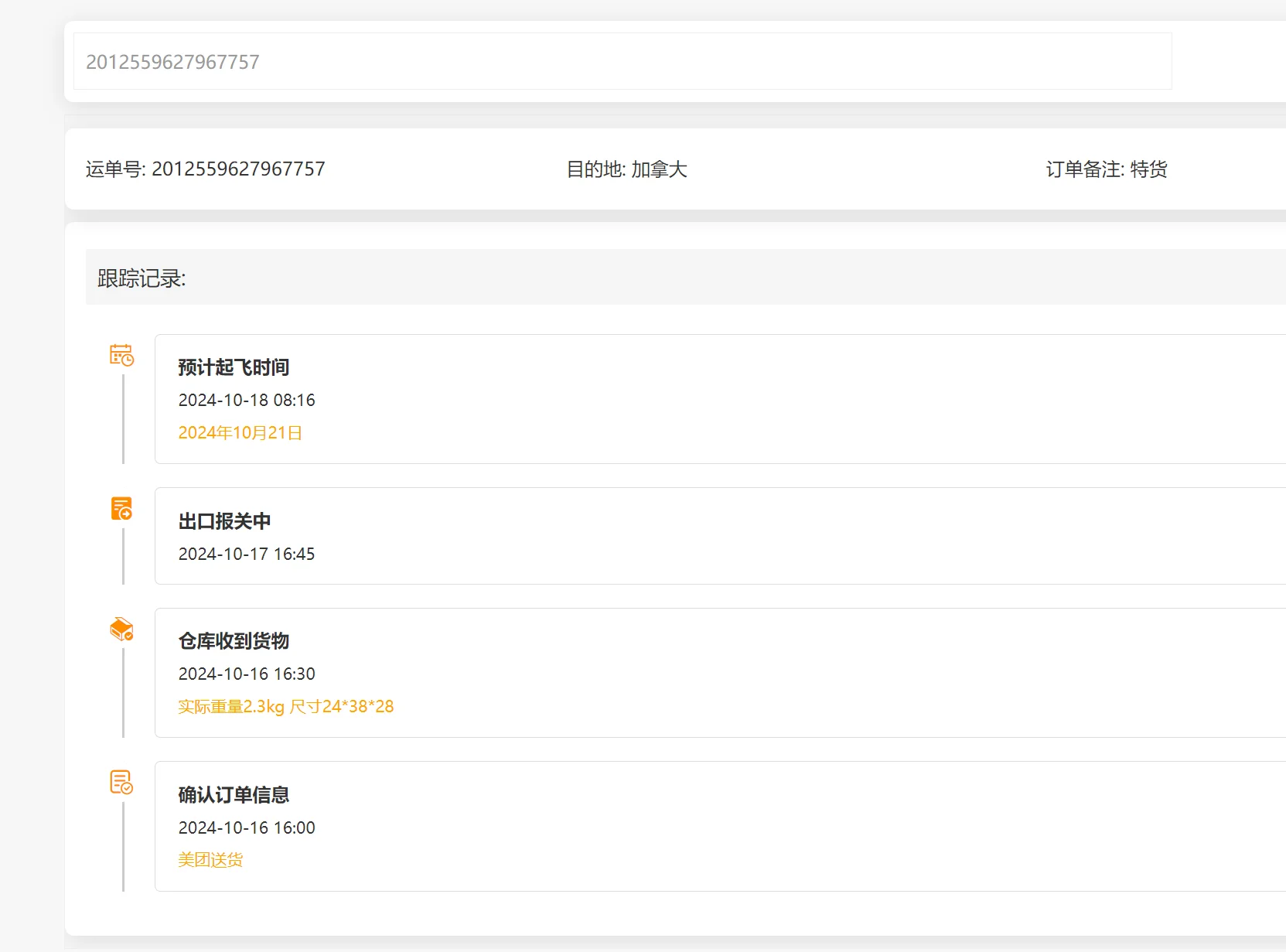Click the order confirmation checklist icon
Viewport: 1286px width, 952px height.
click(x=121, y=782)
